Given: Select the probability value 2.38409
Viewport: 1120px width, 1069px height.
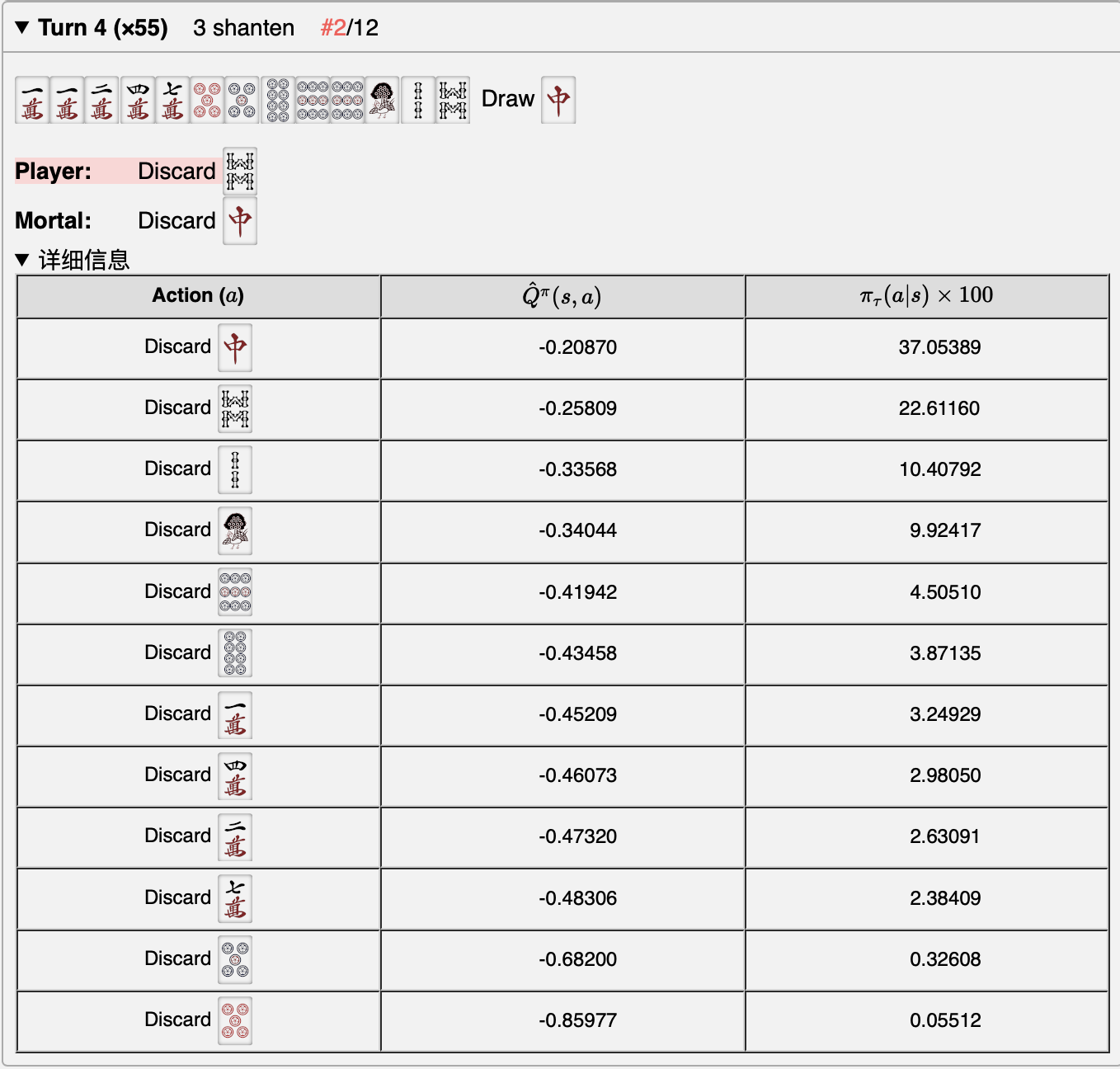Looking at the screenshot, I should tap(945, 898).
